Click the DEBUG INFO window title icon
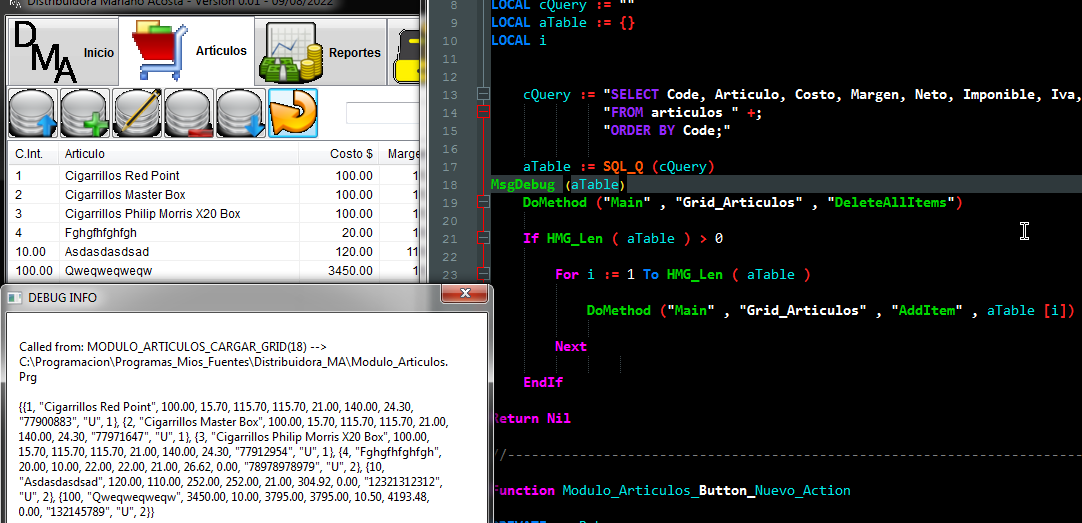1082x523 pixels. [x=14, y=298]
